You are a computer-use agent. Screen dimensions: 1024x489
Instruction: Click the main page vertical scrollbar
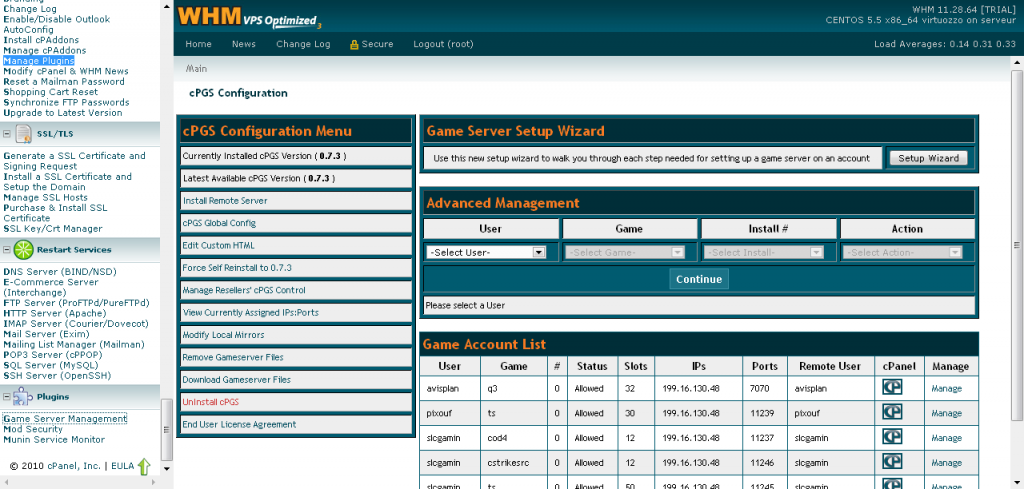(x=1017, y=245)
